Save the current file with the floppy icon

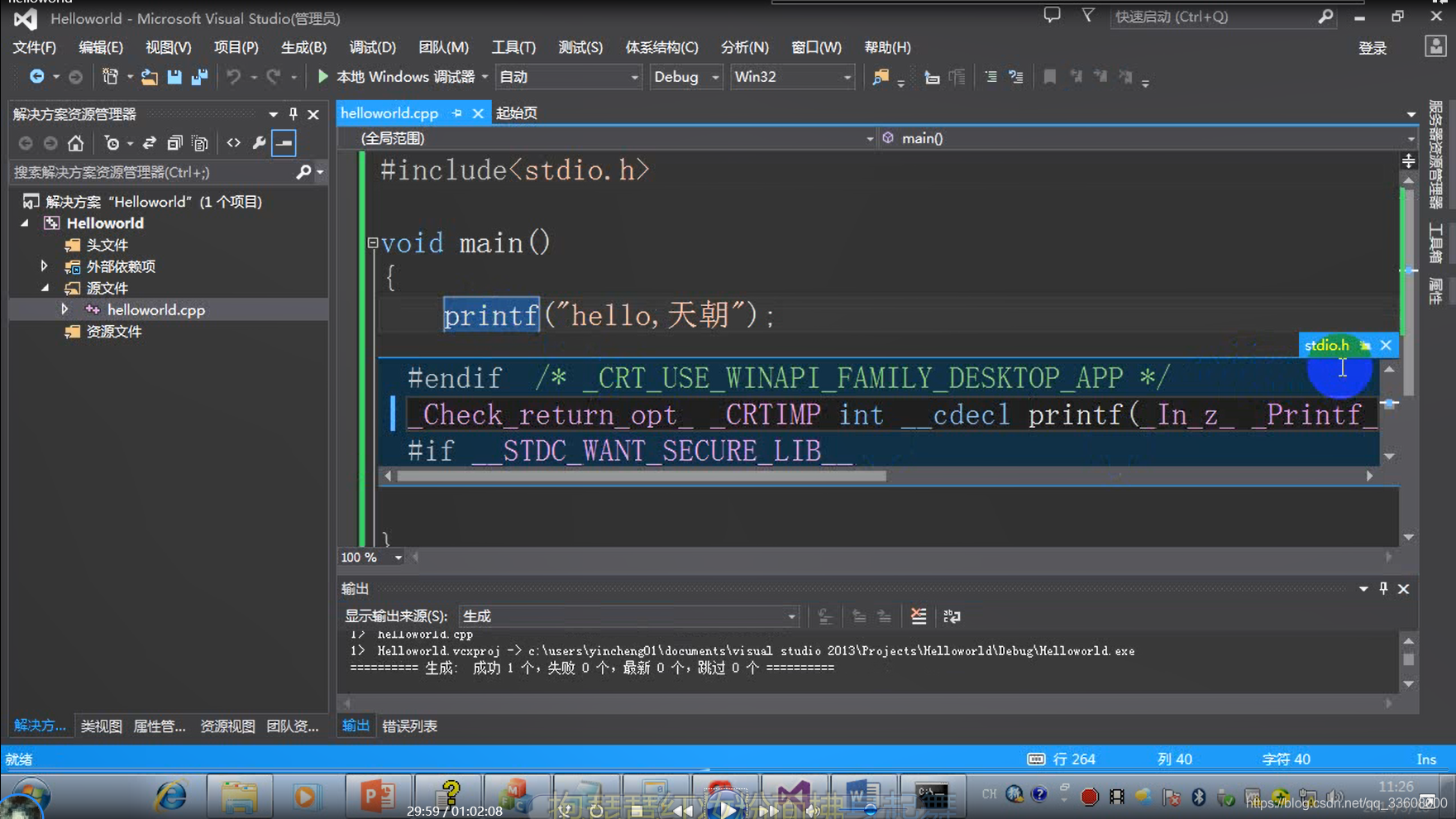click(x=174, y=77)
